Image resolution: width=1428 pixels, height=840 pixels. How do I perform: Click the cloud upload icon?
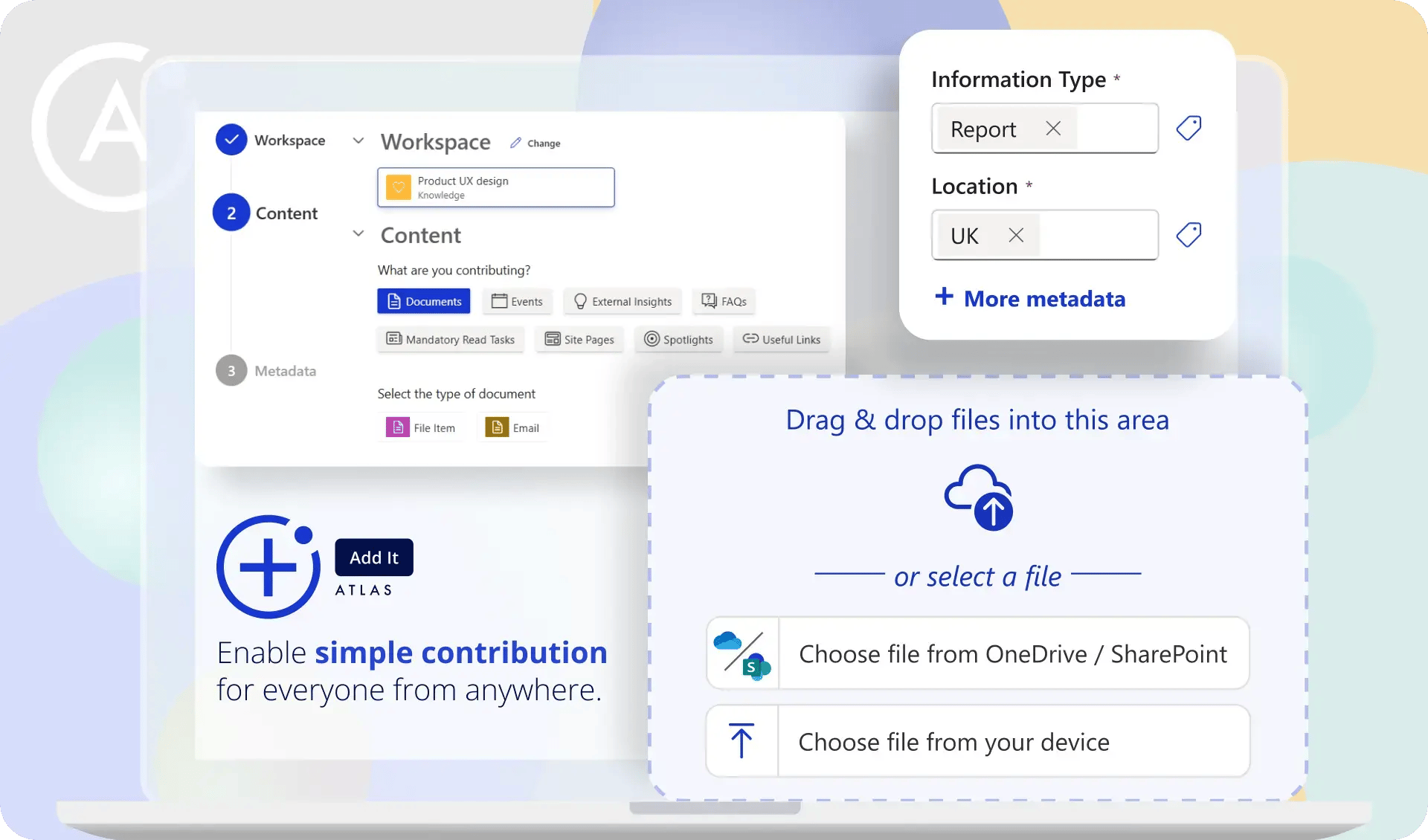[979, 497]
